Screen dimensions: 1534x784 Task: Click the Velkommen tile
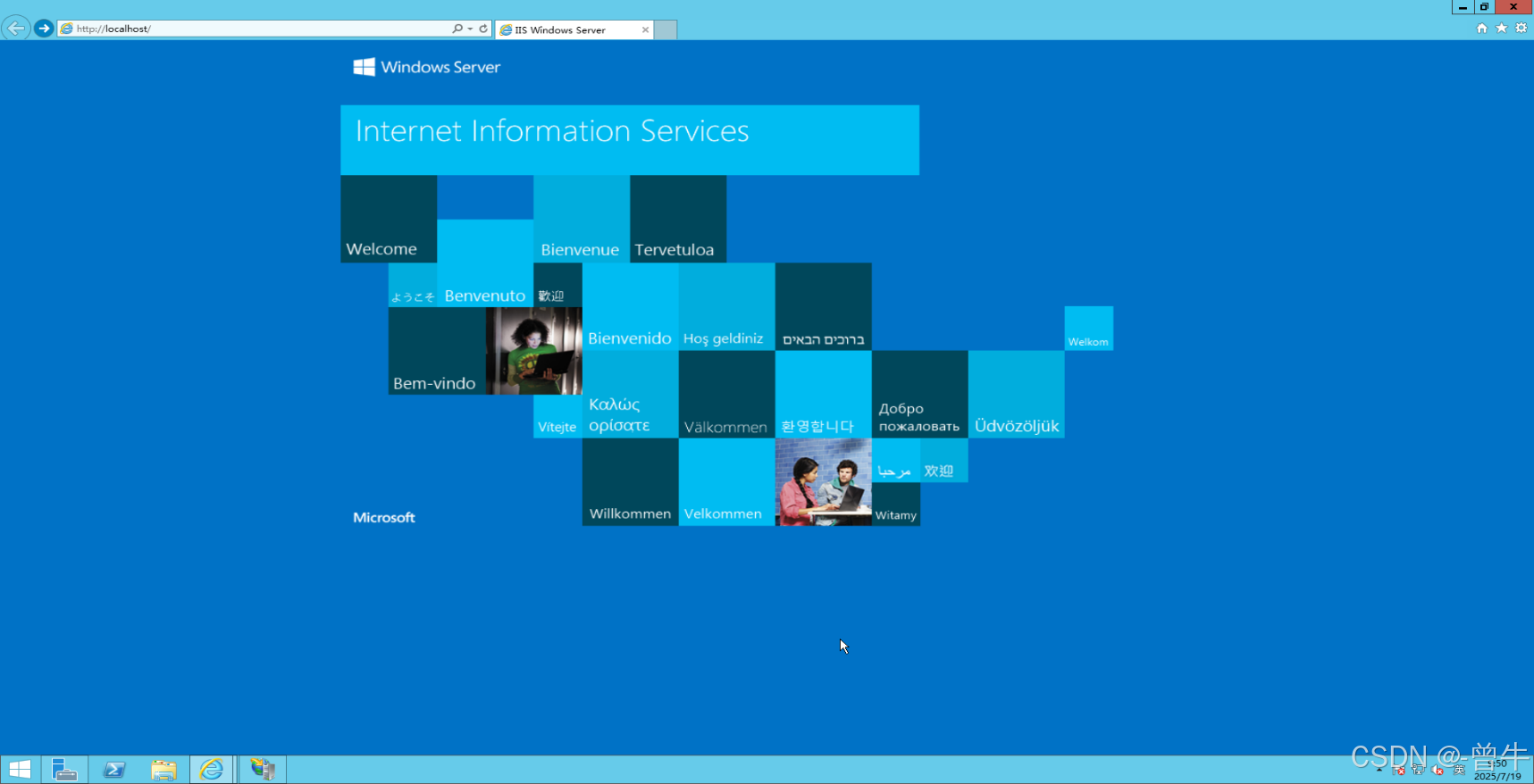tap(727, 482)
